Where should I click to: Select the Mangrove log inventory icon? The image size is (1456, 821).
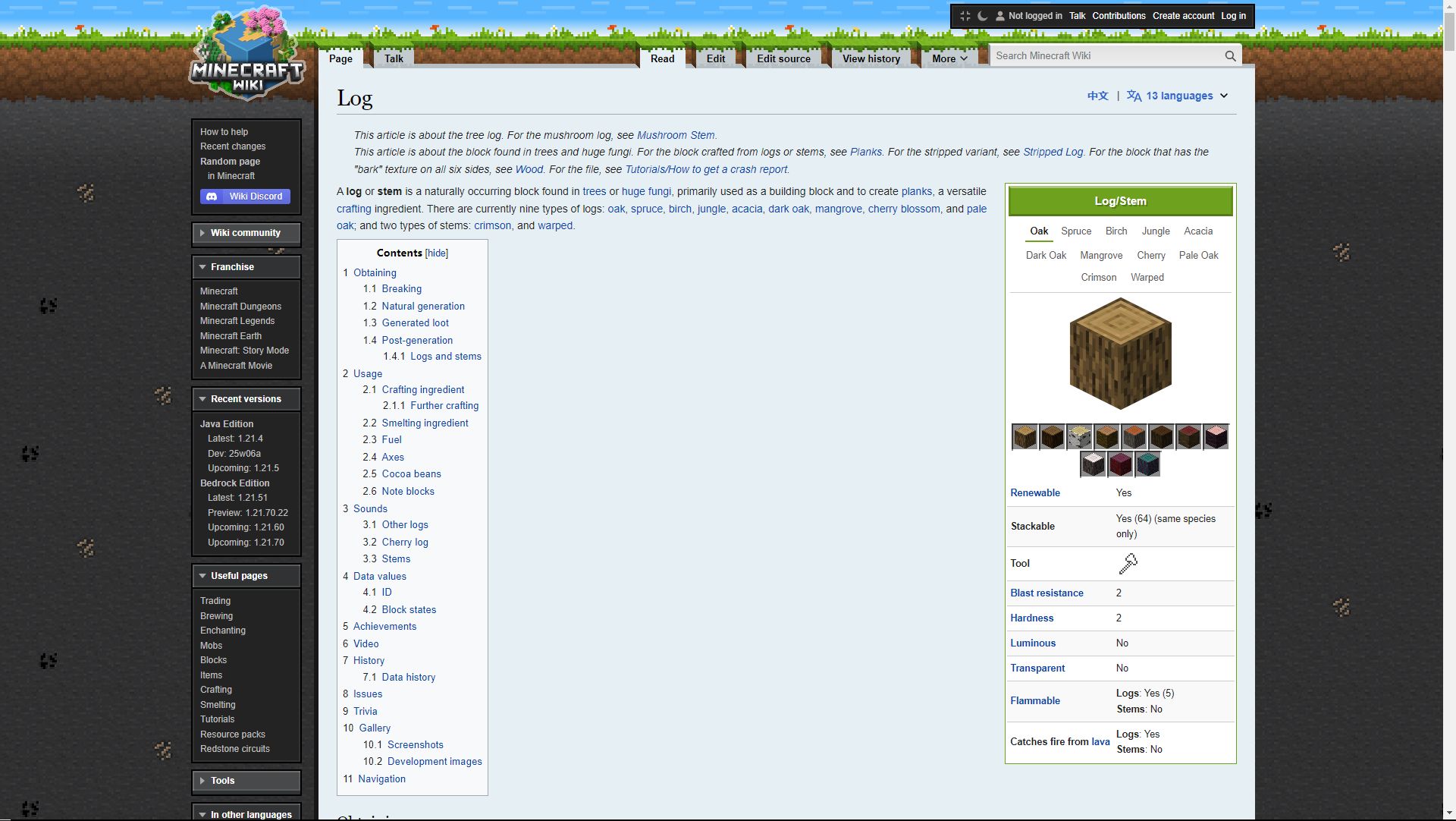click(x=1188, y=437)
